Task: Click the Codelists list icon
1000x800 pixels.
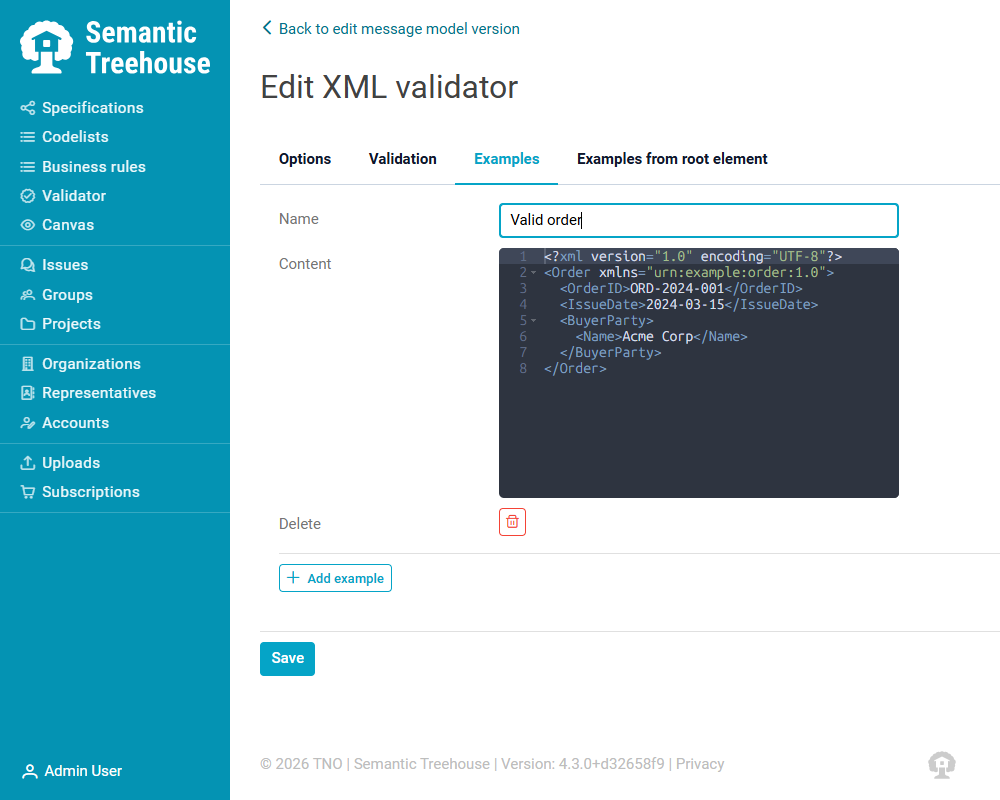Action: tap(27, 137)
